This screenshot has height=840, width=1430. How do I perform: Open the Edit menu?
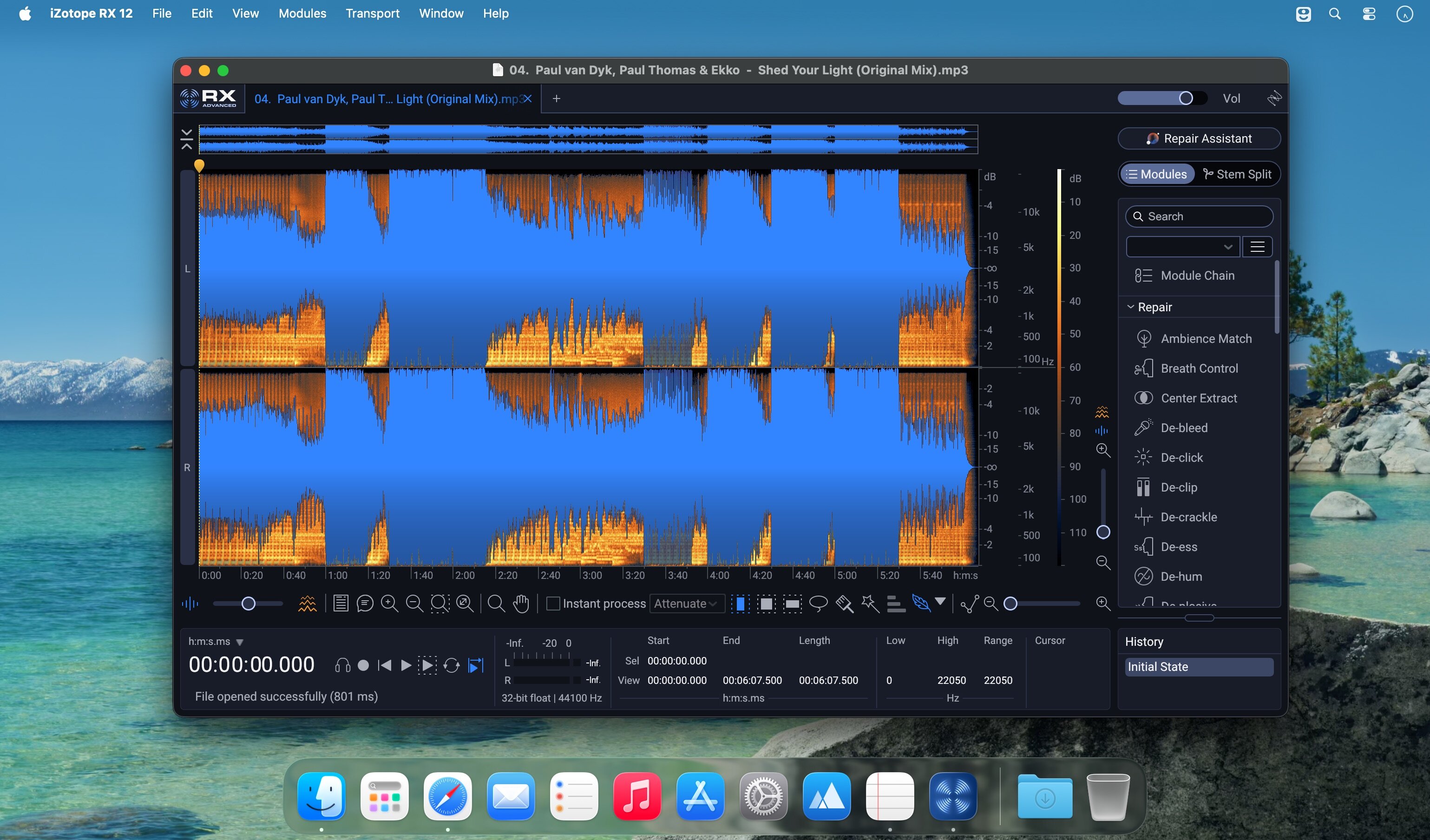tap(202, 13)
